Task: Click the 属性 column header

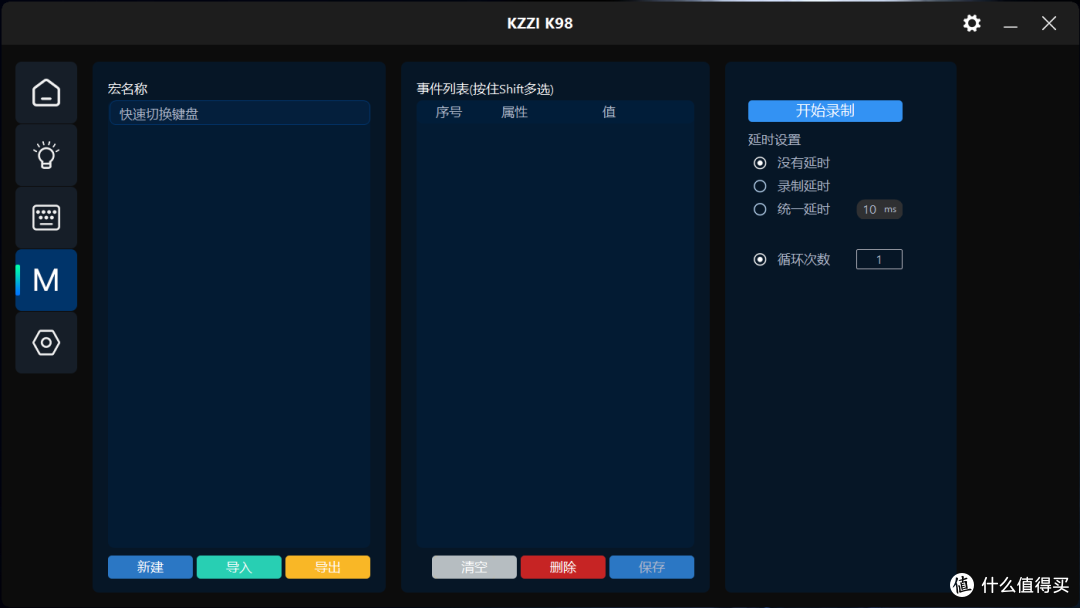Action: point(515,112)
